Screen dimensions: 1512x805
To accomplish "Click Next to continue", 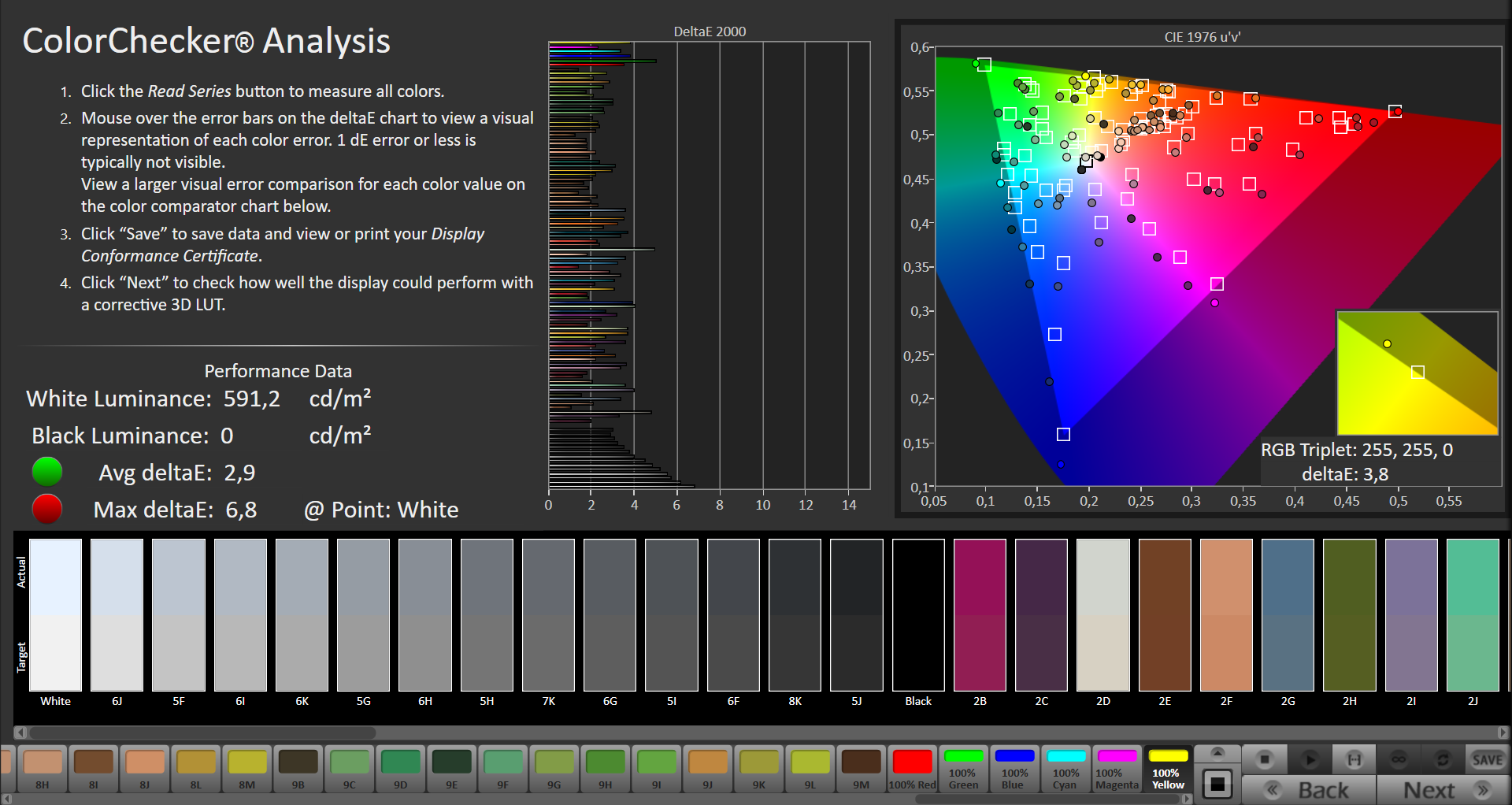I will pyautogui.click(x=1443, y=790).
